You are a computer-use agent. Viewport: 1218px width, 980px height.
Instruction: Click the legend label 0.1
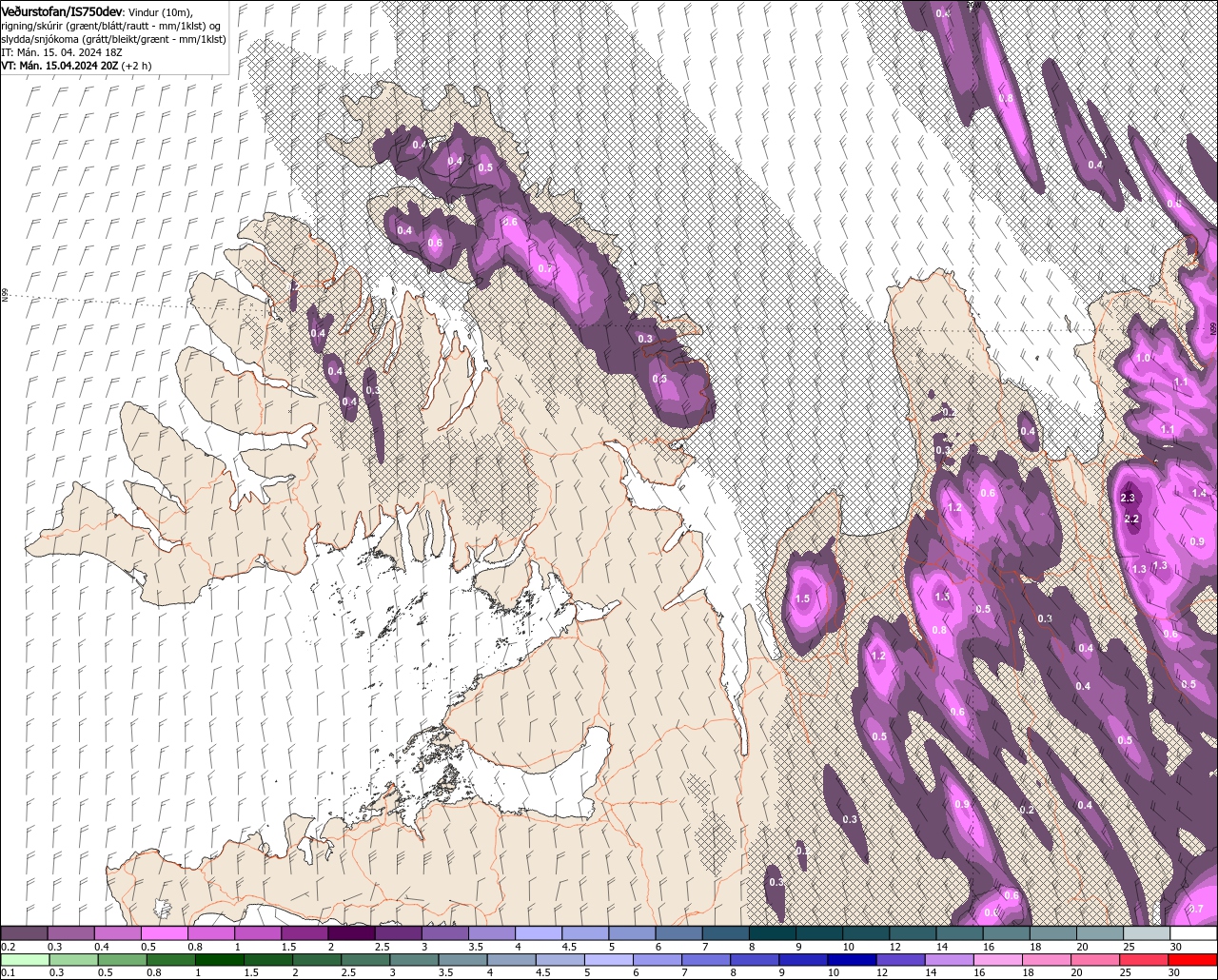click(8, 972)
